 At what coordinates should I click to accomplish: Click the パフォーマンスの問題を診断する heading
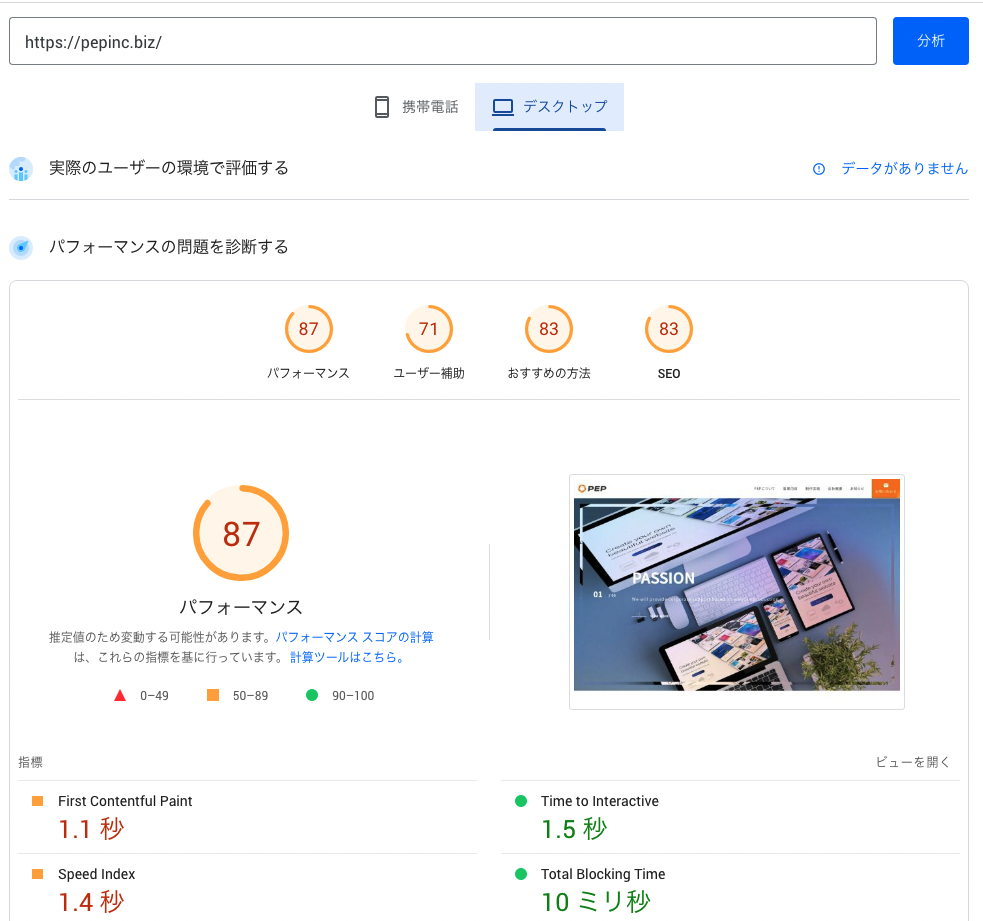tap(169, 247)
